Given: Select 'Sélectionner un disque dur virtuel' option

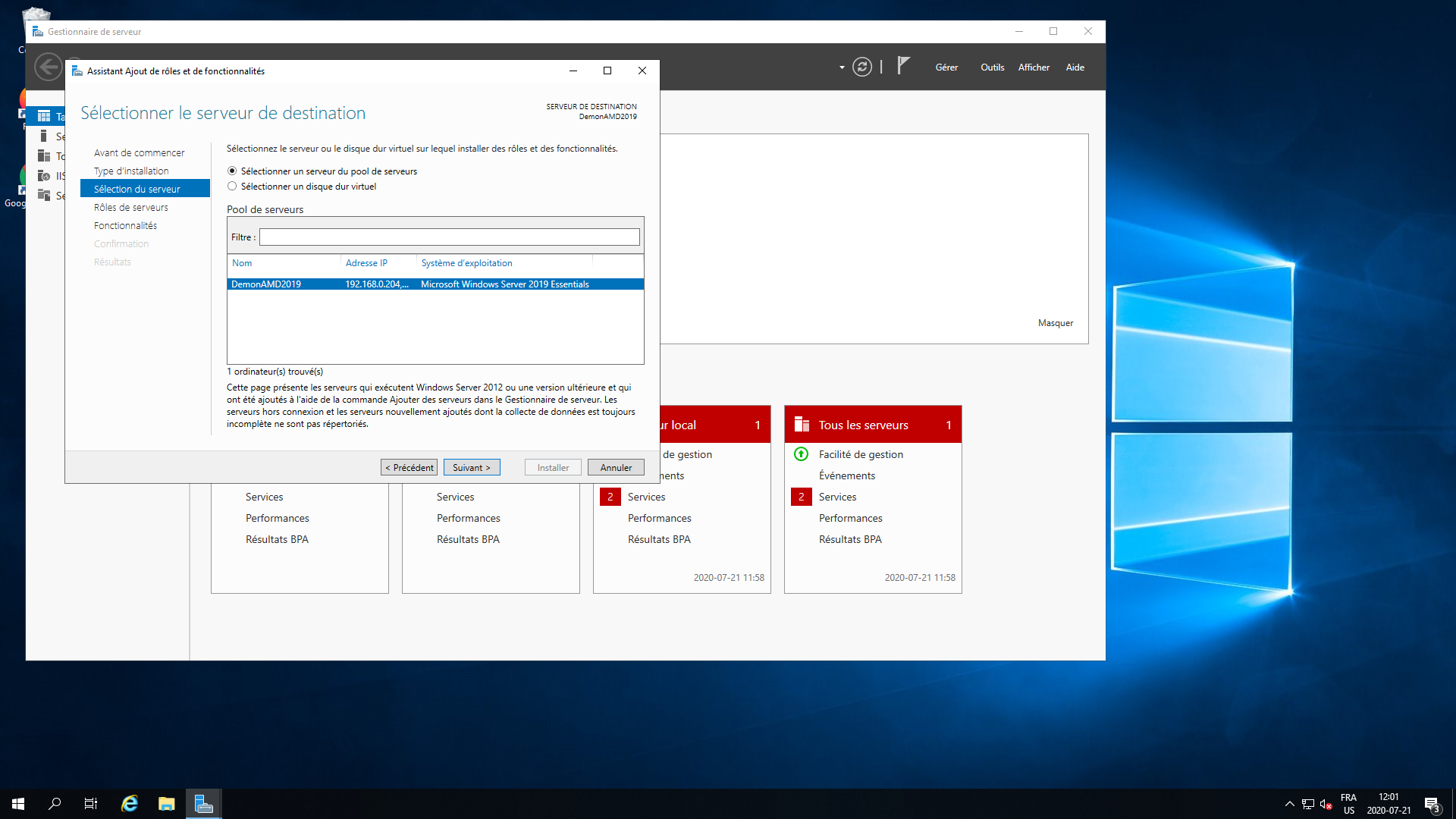Looking at the screenshot, I should pos(232,186).
